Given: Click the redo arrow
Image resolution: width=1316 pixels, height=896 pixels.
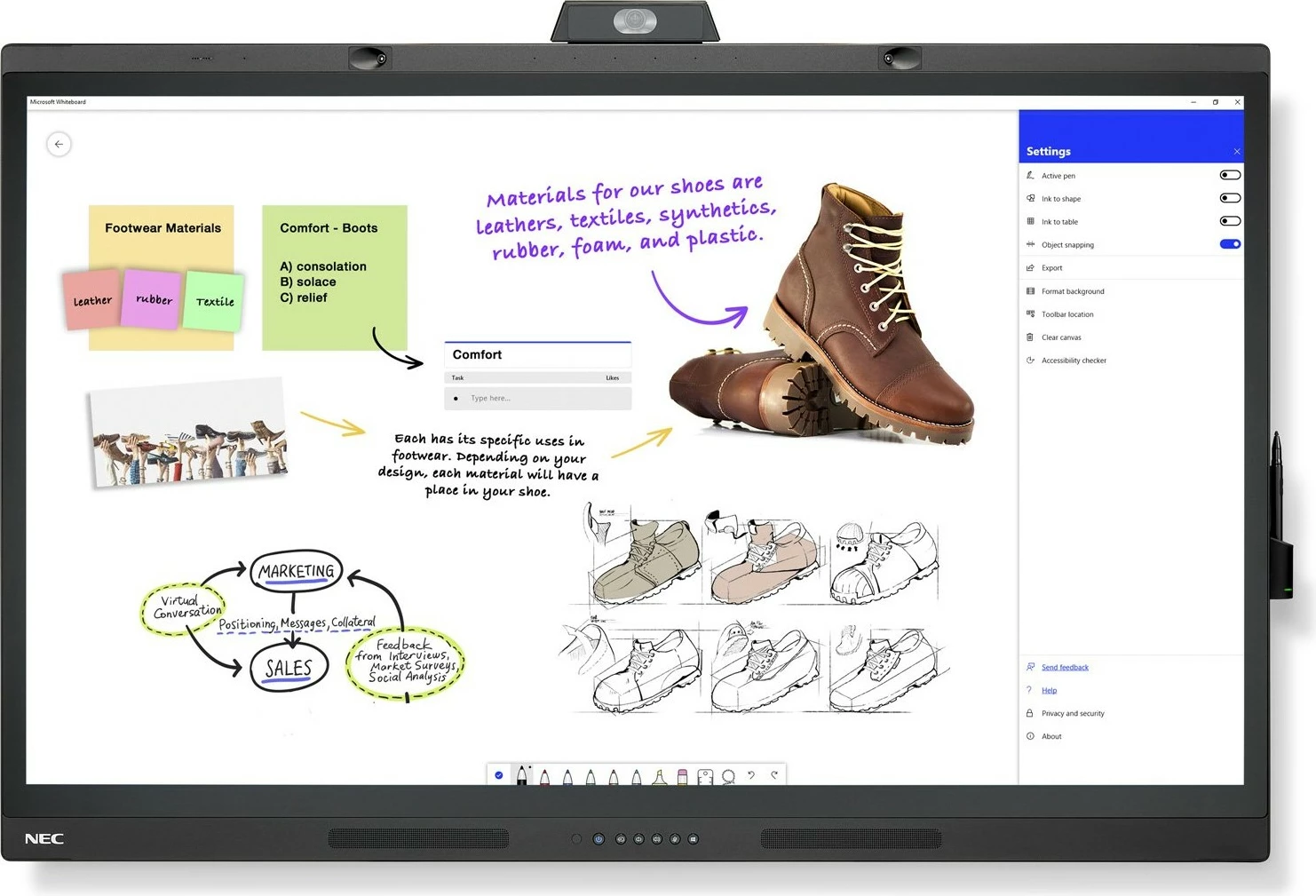Looking at the screenshot, I should (x=774, y=776).
